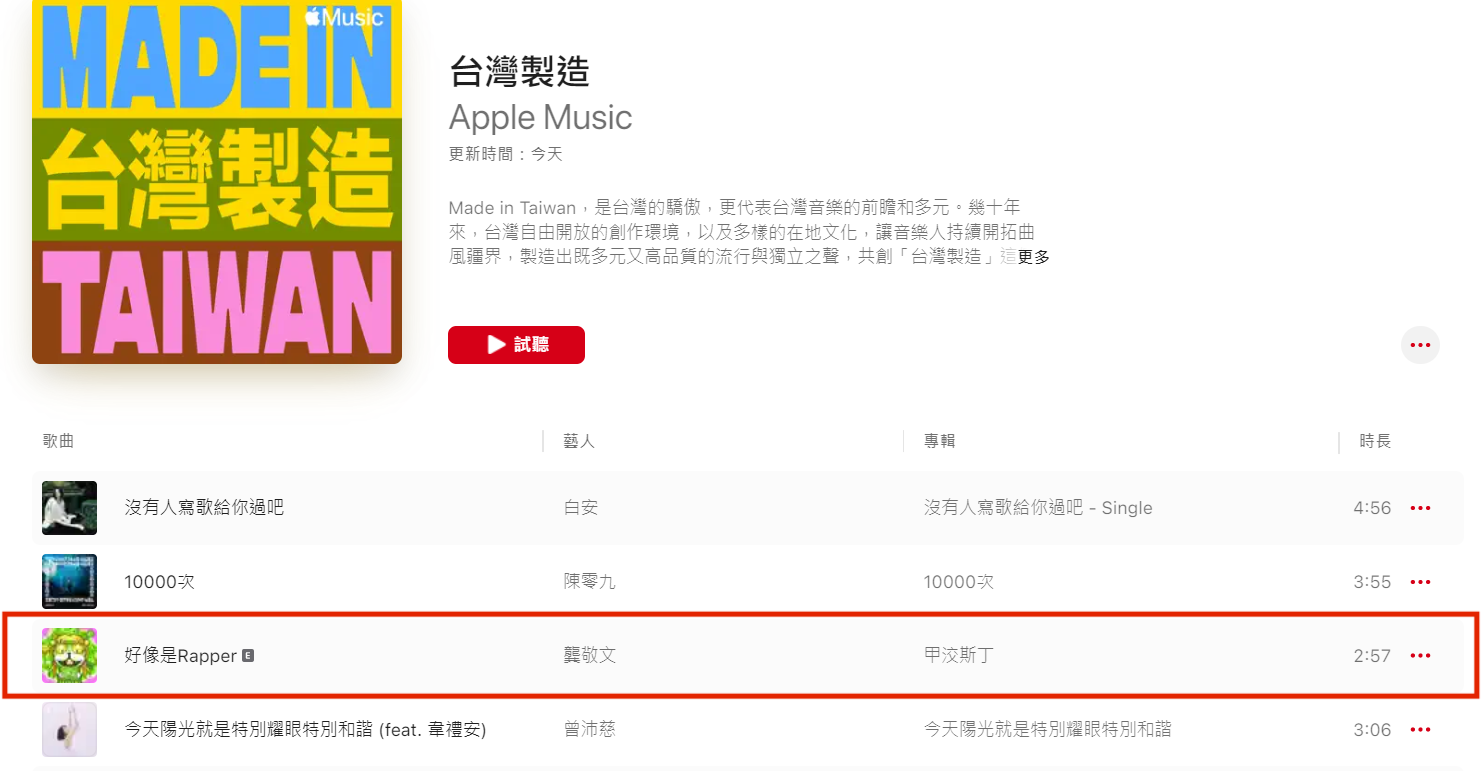Open more options for 今天陽光就是特別耀眼特別和諧 track
Viewport: 1481px width, 771px height.
pos(1420,730)
